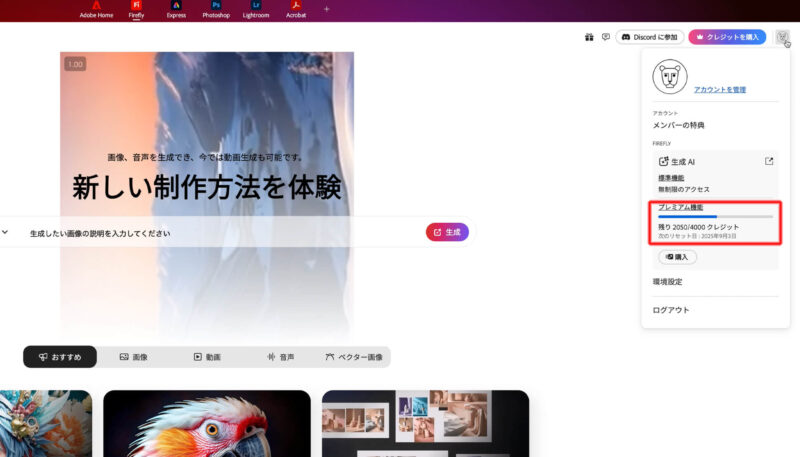Open the Adobe Home app icon
Screen dimensions: 800x457
96,9
